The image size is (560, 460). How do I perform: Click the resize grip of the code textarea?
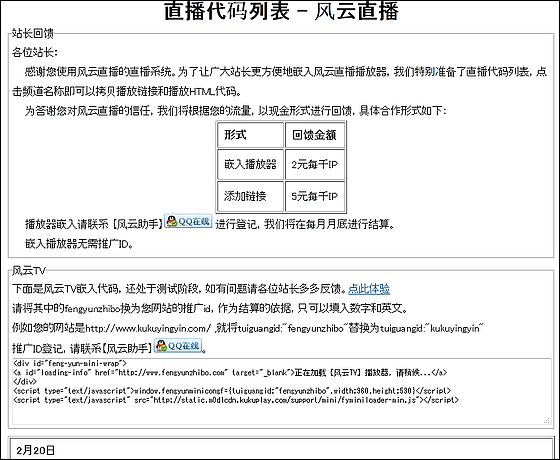coord(547,420)
